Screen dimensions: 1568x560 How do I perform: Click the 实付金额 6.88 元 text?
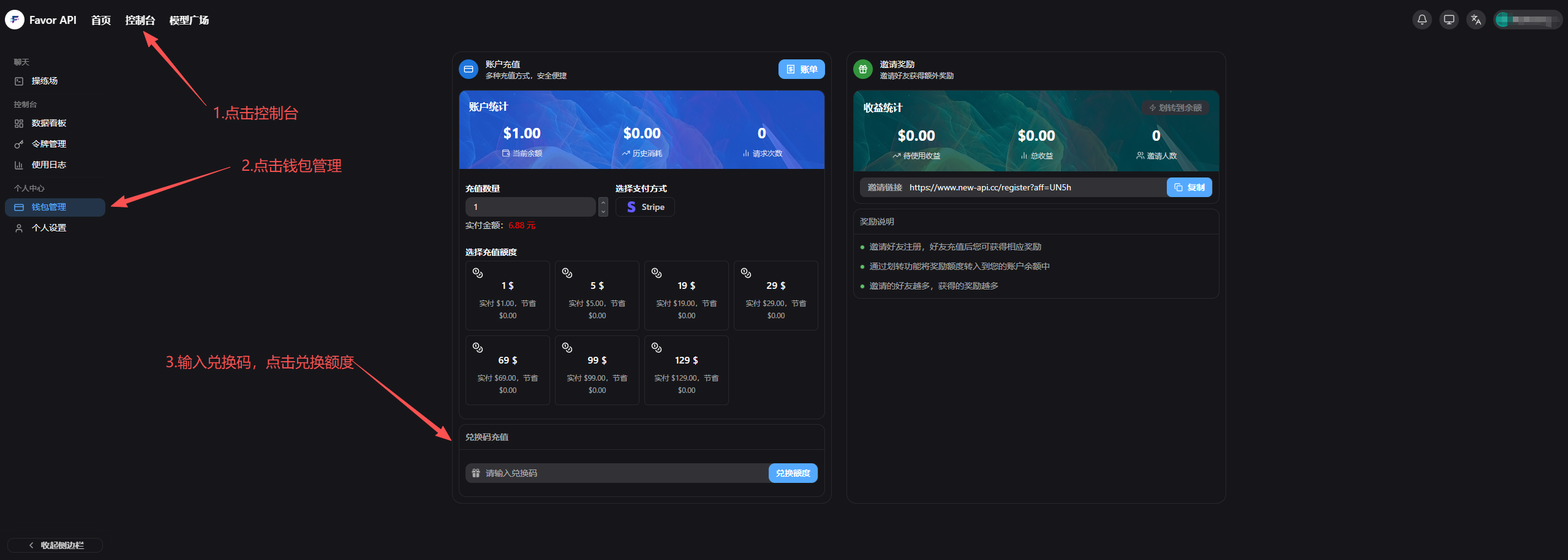pos(500,225)
